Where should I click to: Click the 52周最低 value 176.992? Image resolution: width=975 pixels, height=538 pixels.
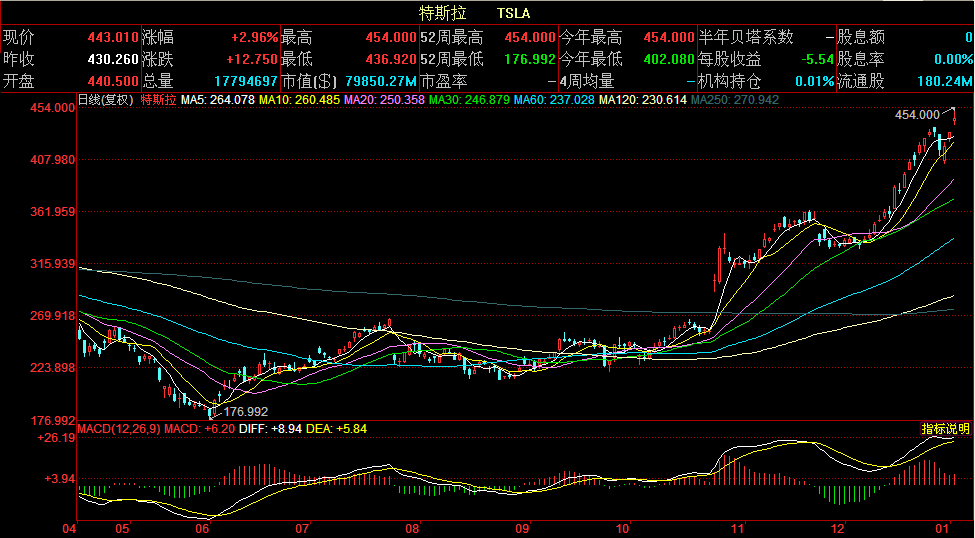[x=530, y=60]
